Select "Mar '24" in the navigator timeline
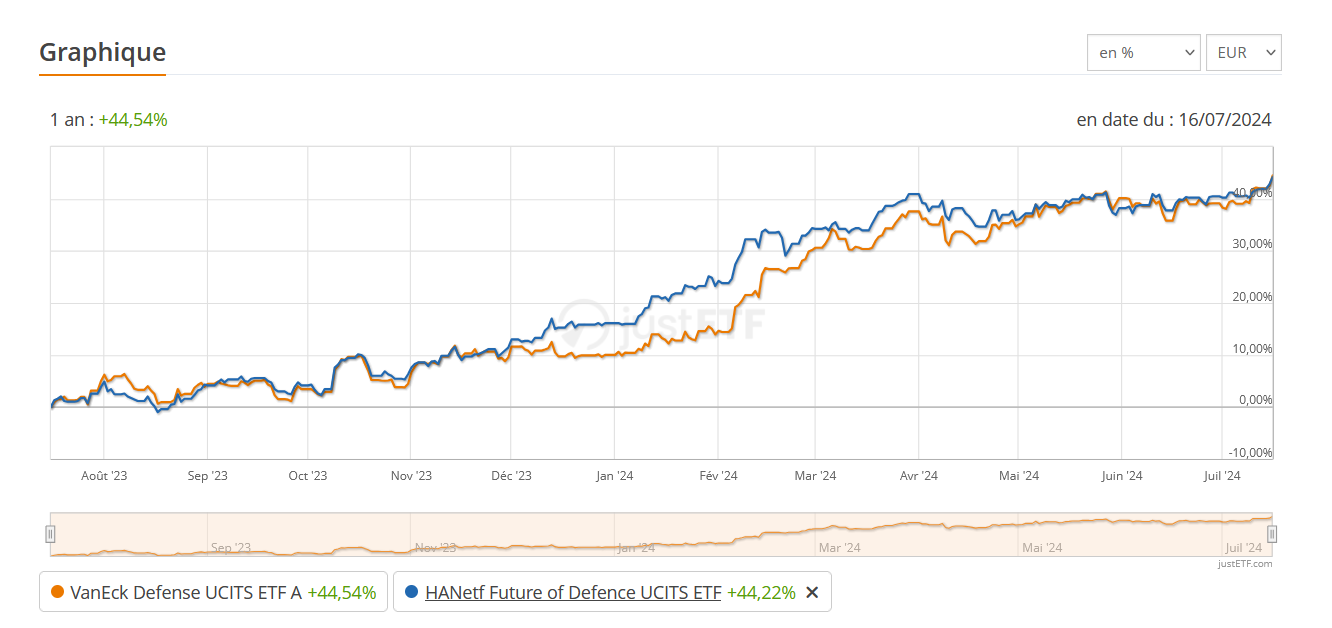This screenshot has height=628, width=1332. [838, 547]
